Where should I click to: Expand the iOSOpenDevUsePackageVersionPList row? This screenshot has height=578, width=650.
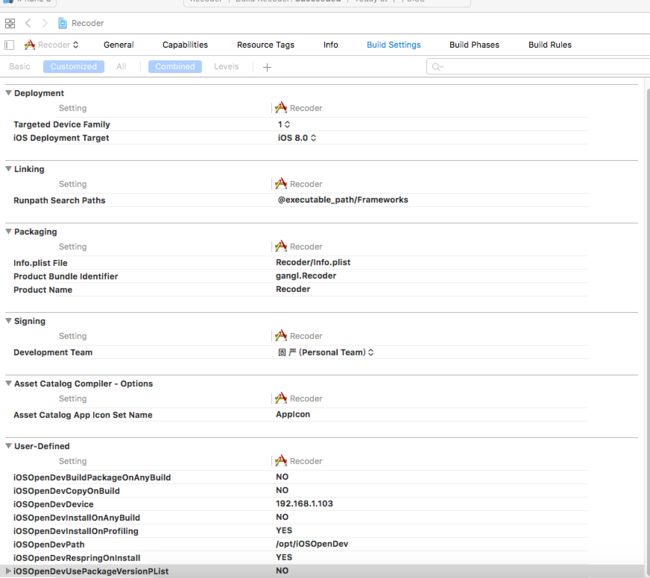pyautogui.click(x=7, y=571)
